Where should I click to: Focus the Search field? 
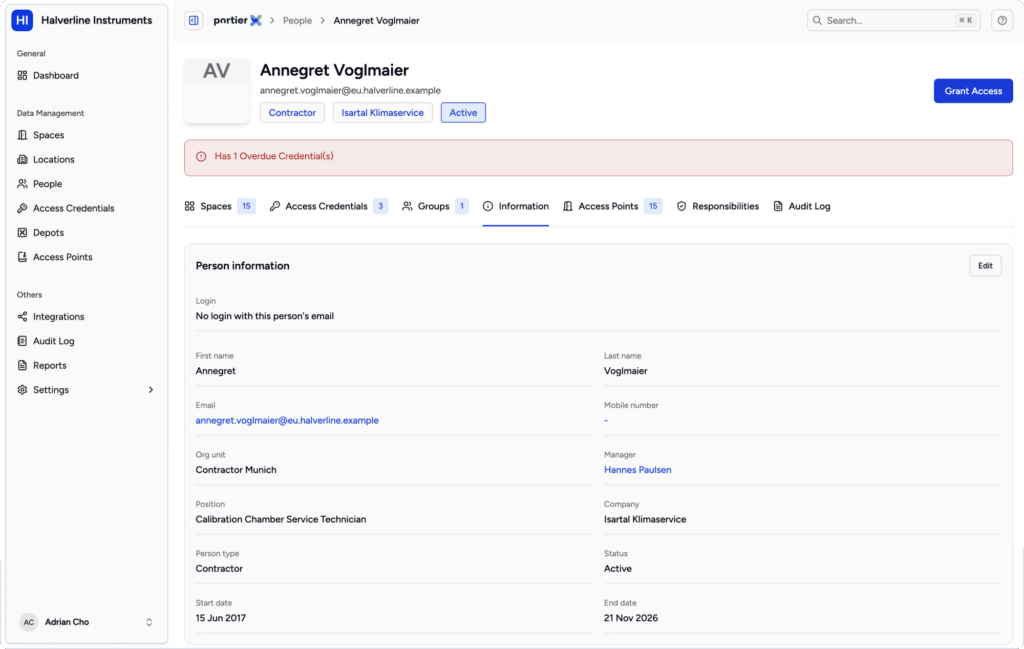click(x=893, y=20)
